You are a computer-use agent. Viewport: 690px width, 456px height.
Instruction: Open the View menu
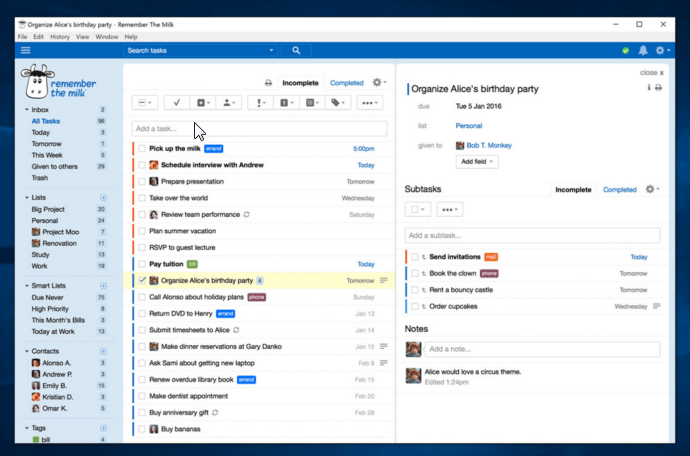click(82, 37)
